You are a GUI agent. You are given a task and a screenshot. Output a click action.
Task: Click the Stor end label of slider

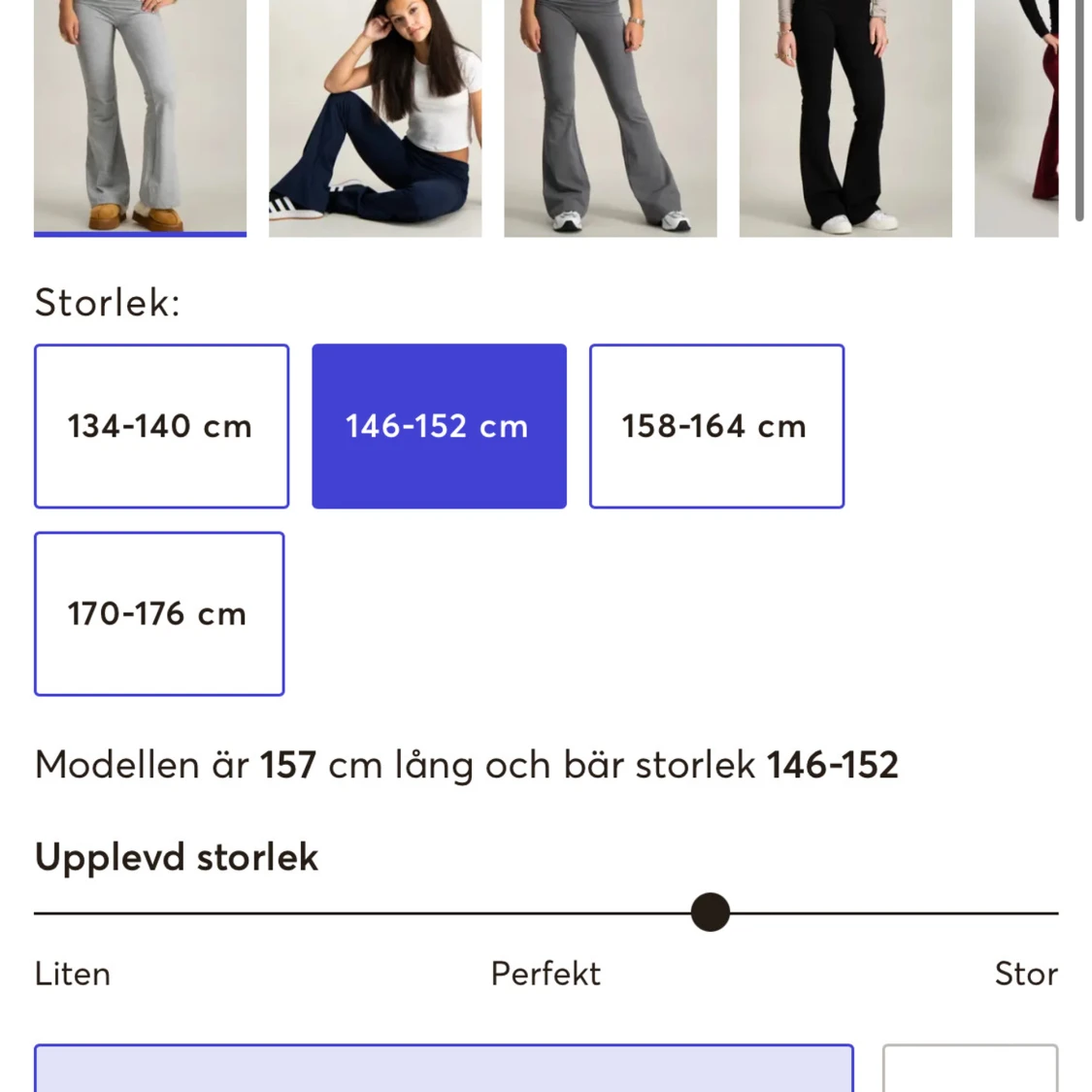[x=1027, y=974]
